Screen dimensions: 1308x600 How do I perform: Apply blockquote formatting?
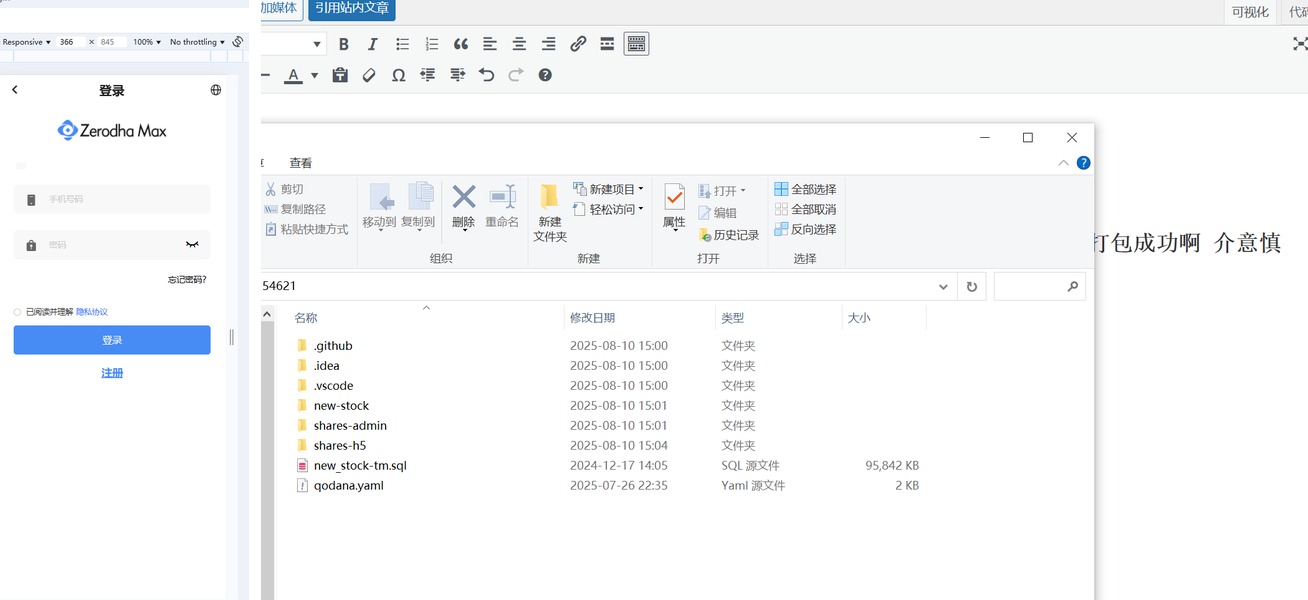pyautogui.click(x=461, y=44)
